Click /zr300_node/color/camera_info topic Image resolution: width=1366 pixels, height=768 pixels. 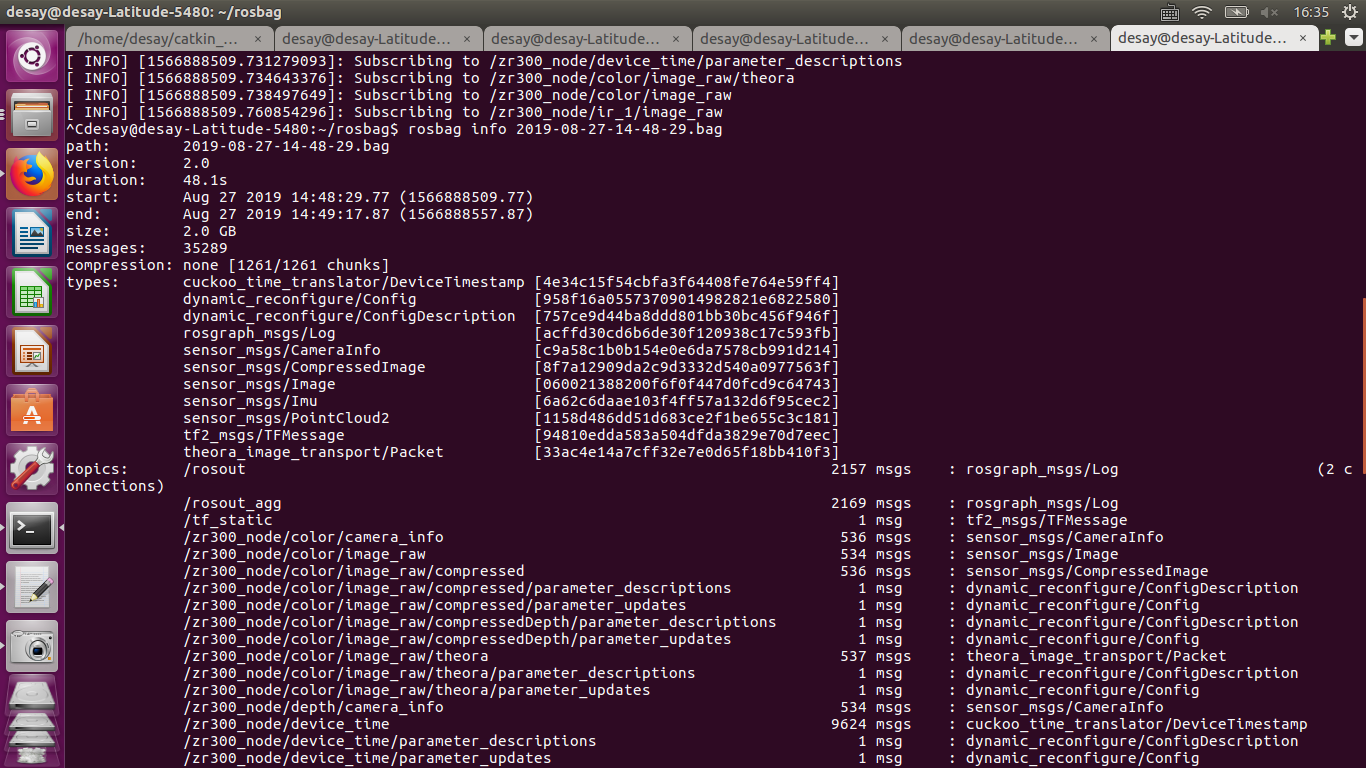313,537
